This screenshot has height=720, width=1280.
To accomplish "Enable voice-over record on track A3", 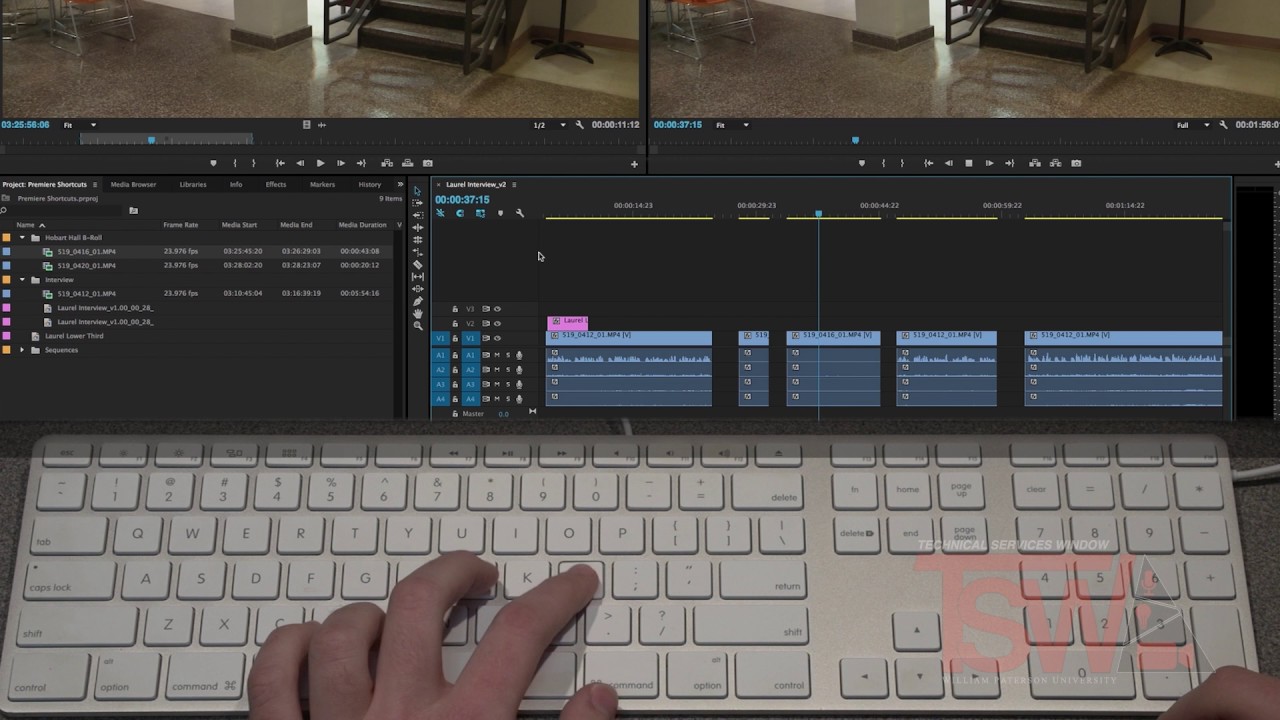I will click(x=519, y=384).
